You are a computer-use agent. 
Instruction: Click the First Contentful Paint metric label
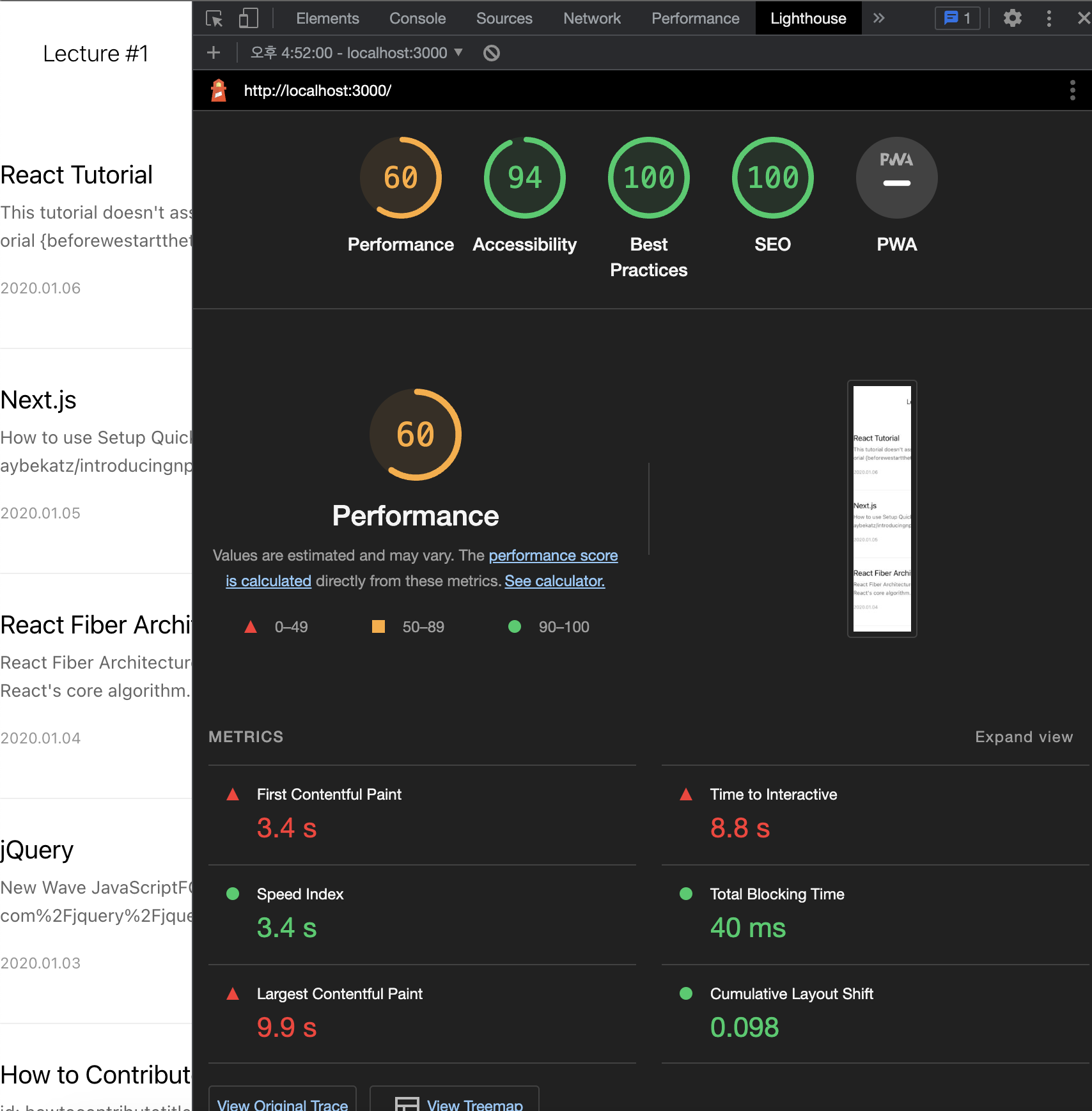click(329, 795)
